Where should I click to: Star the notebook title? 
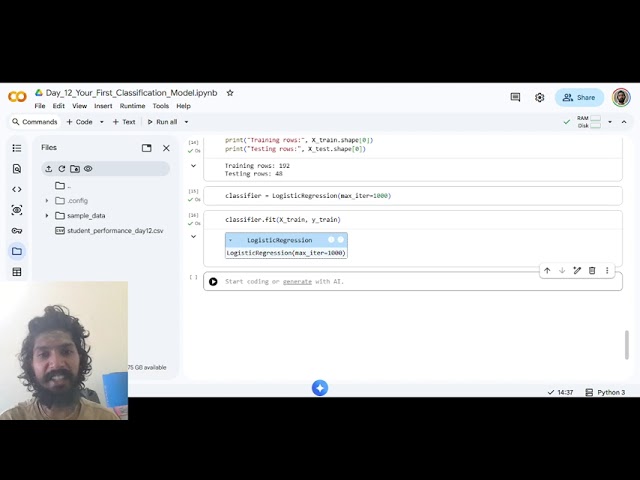point(230,93)
